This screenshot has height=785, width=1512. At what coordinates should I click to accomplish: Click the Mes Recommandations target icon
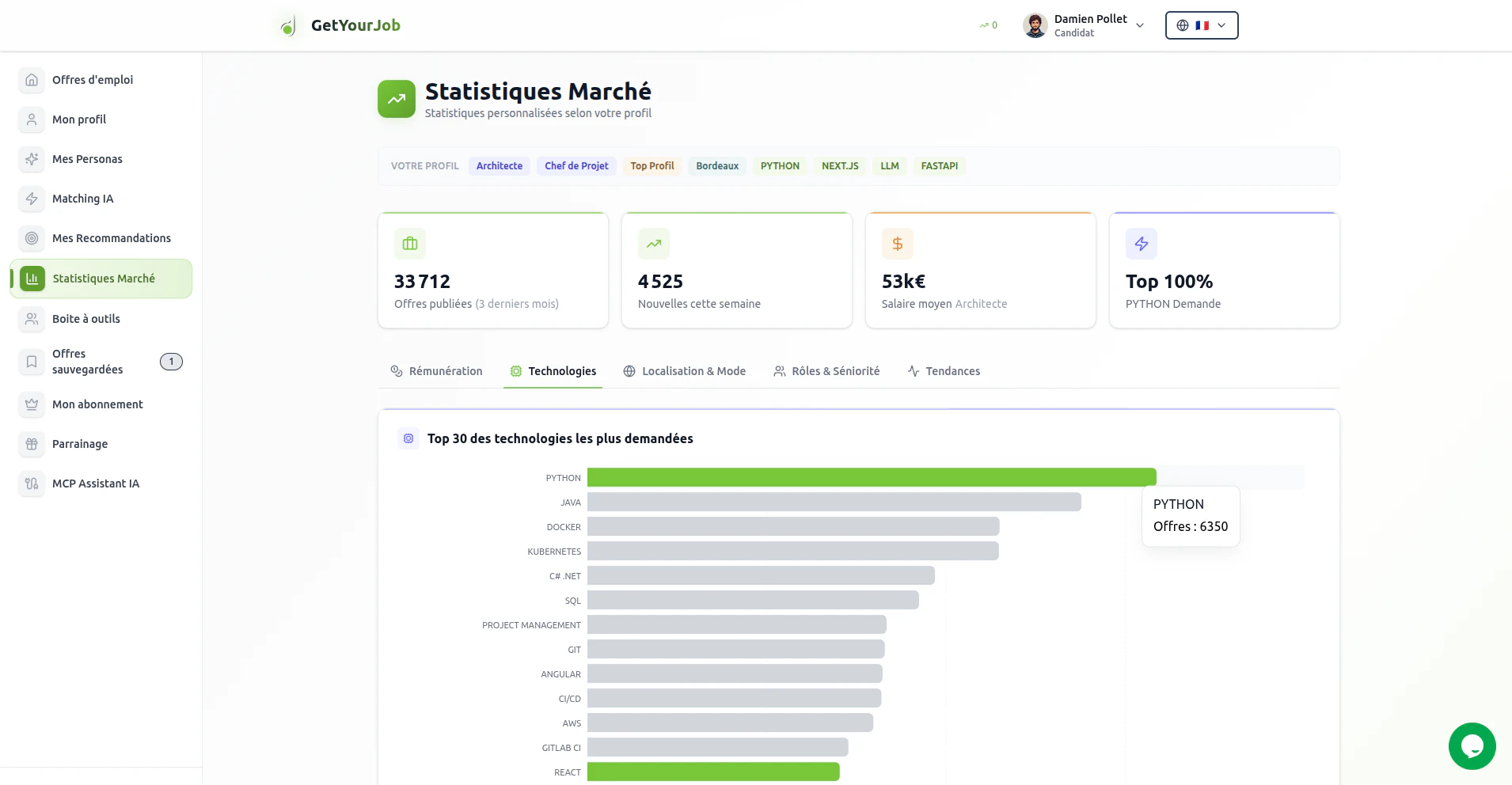point(31,238)
